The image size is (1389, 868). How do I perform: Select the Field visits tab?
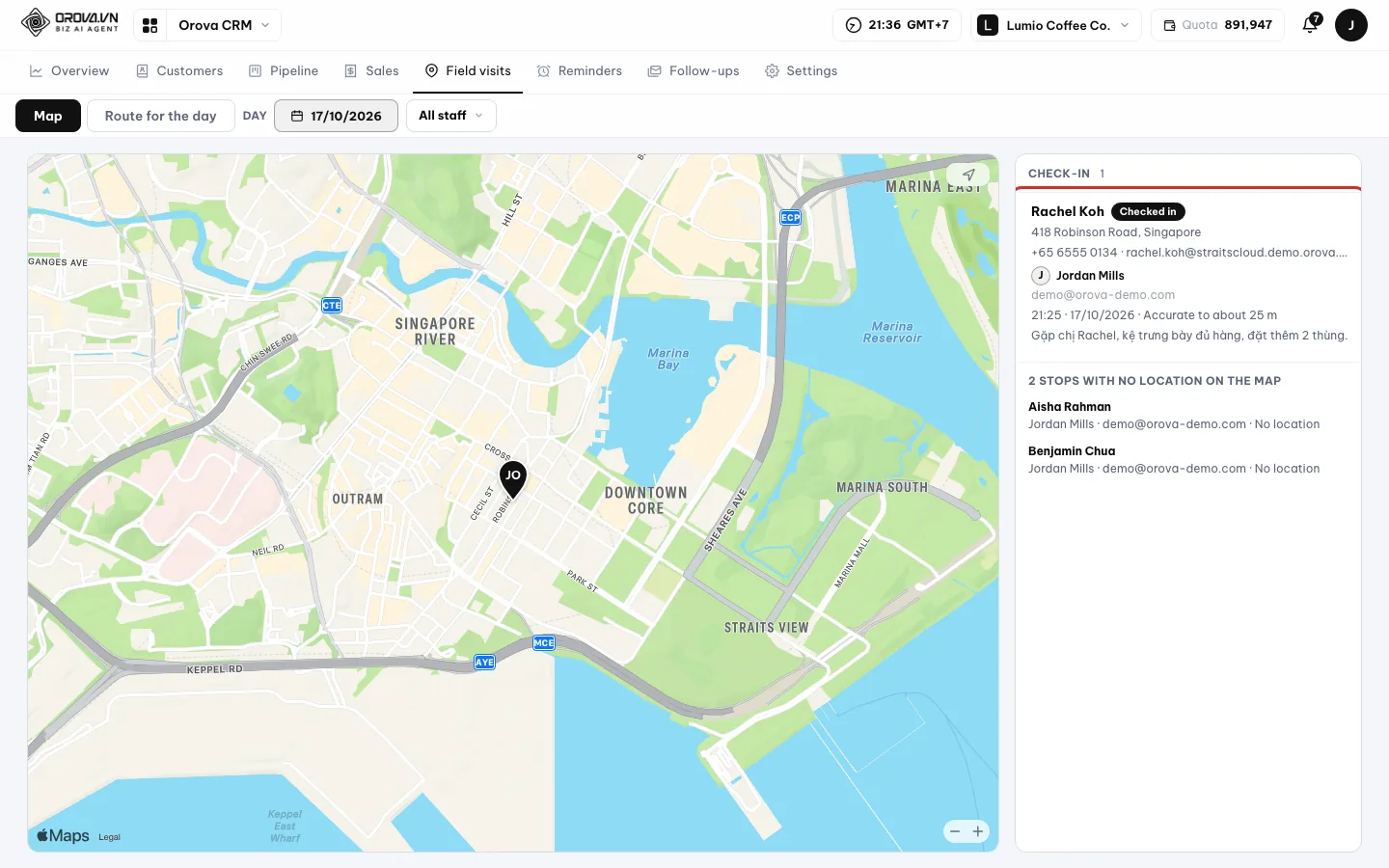[468, 71]
